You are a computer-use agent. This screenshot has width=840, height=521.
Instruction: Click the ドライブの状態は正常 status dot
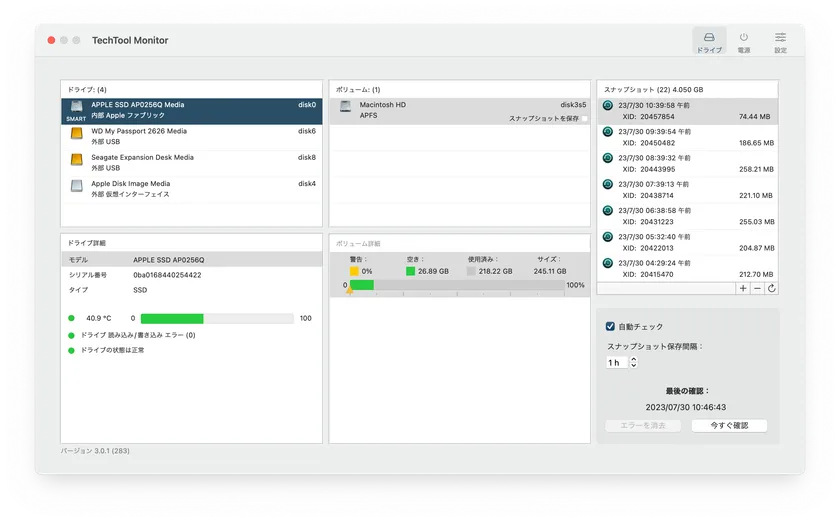click(x=71, y=351)
